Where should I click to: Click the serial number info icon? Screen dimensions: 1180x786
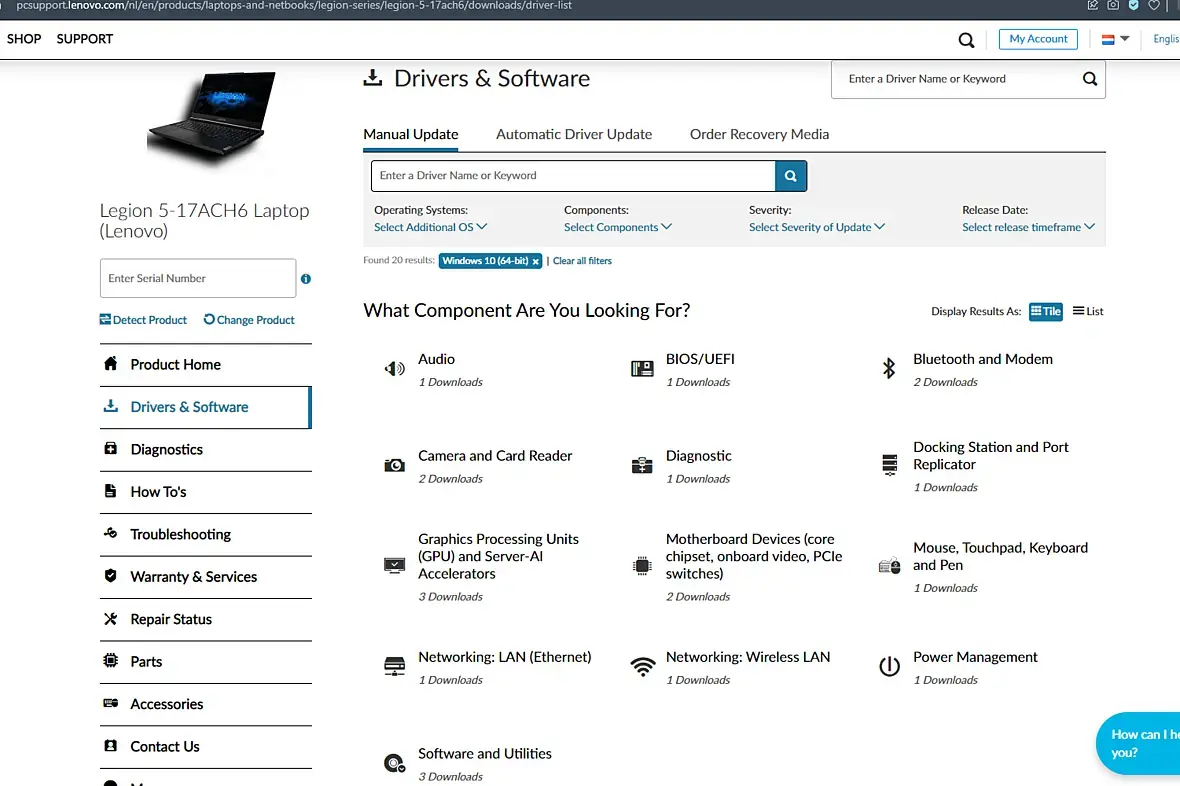(x=306, y=279)
